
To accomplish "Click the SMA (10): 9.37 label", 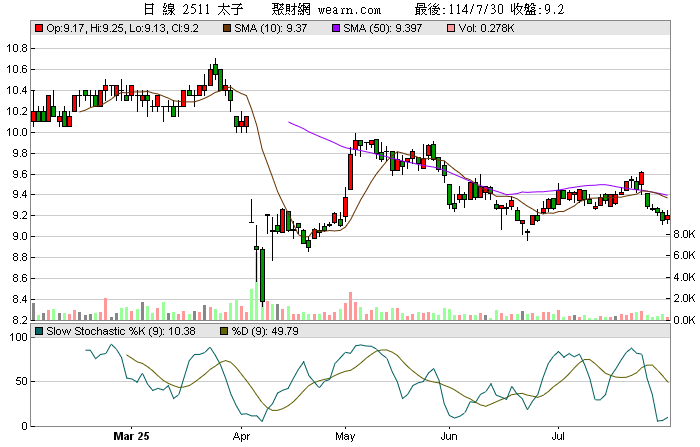I will click(x=271, y=28).
